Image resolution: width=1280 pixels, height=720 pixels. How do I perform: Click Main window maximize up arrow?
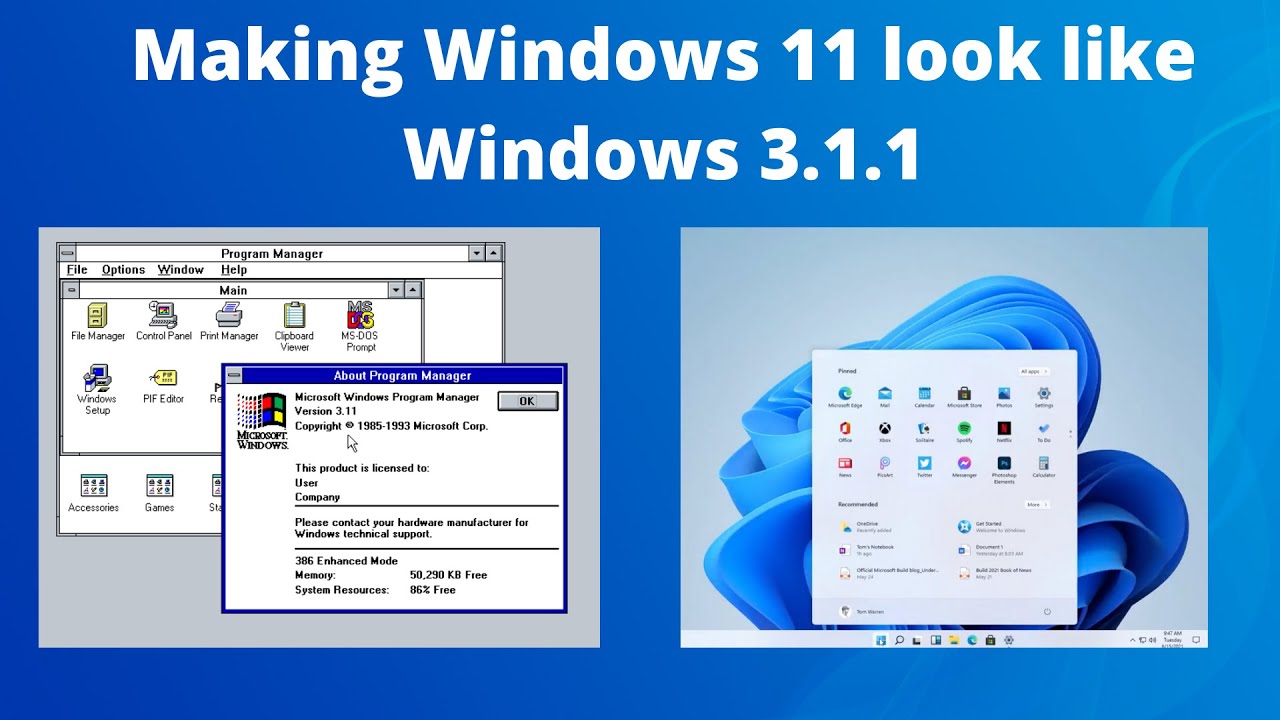pyautogui.click(x=413, y=290)
